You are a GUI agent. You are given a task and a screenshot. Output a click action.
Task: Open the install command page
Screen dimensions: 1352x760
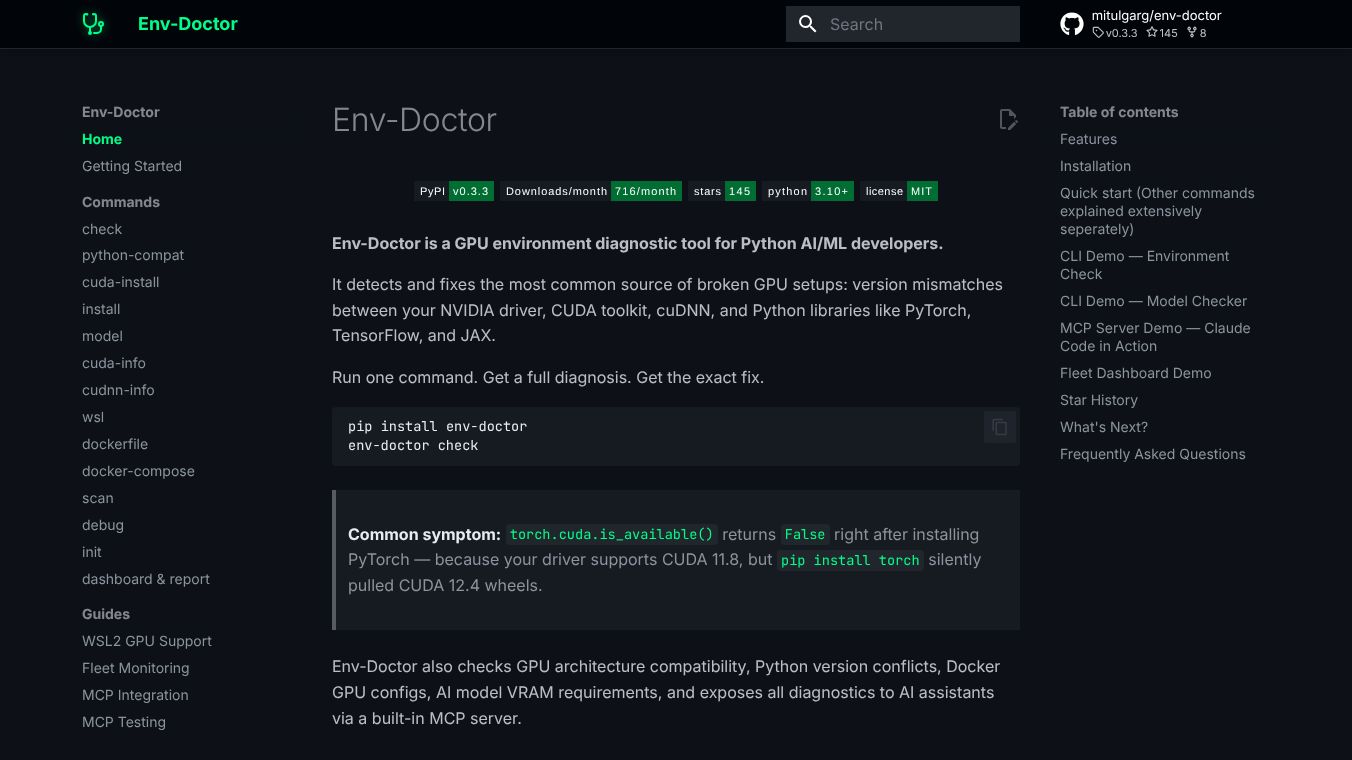(x=101, y=309)
